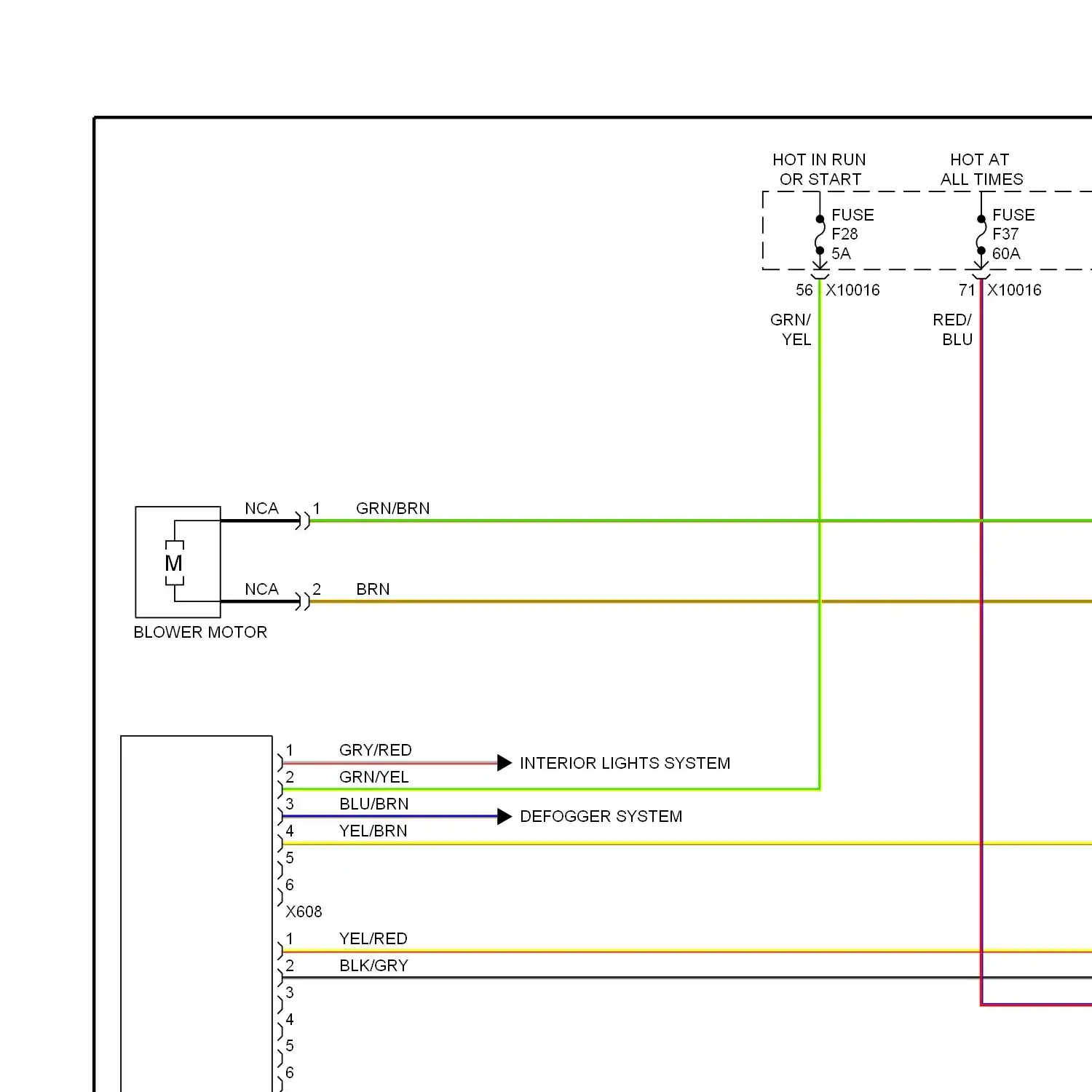Viewport: 1092px width, 1092px height.
Task: Select the GRY/RED wire label
Action: 376,750
